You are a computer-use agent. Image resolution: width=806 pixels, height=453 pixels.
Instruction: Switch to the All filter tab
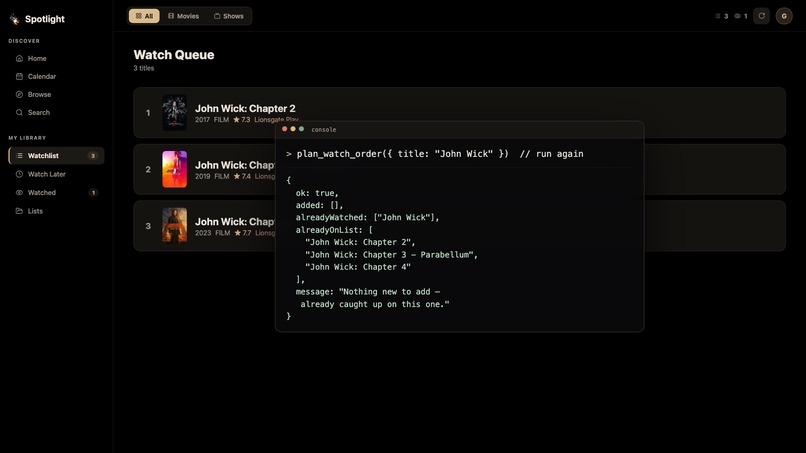pos(144,16)
